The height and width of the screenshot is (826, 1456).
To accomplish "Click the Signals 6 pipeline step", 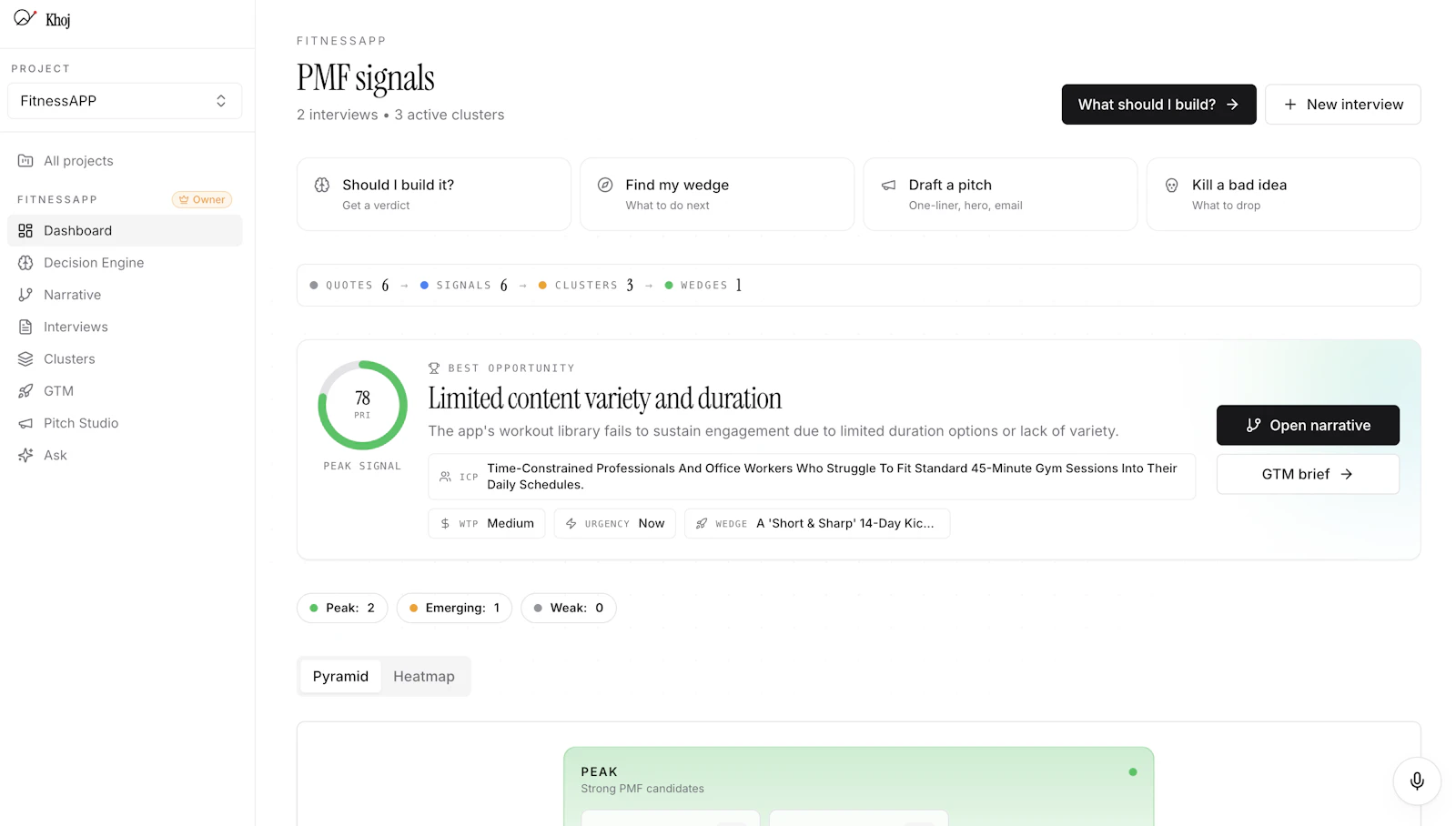I will (x=464, y=286).
